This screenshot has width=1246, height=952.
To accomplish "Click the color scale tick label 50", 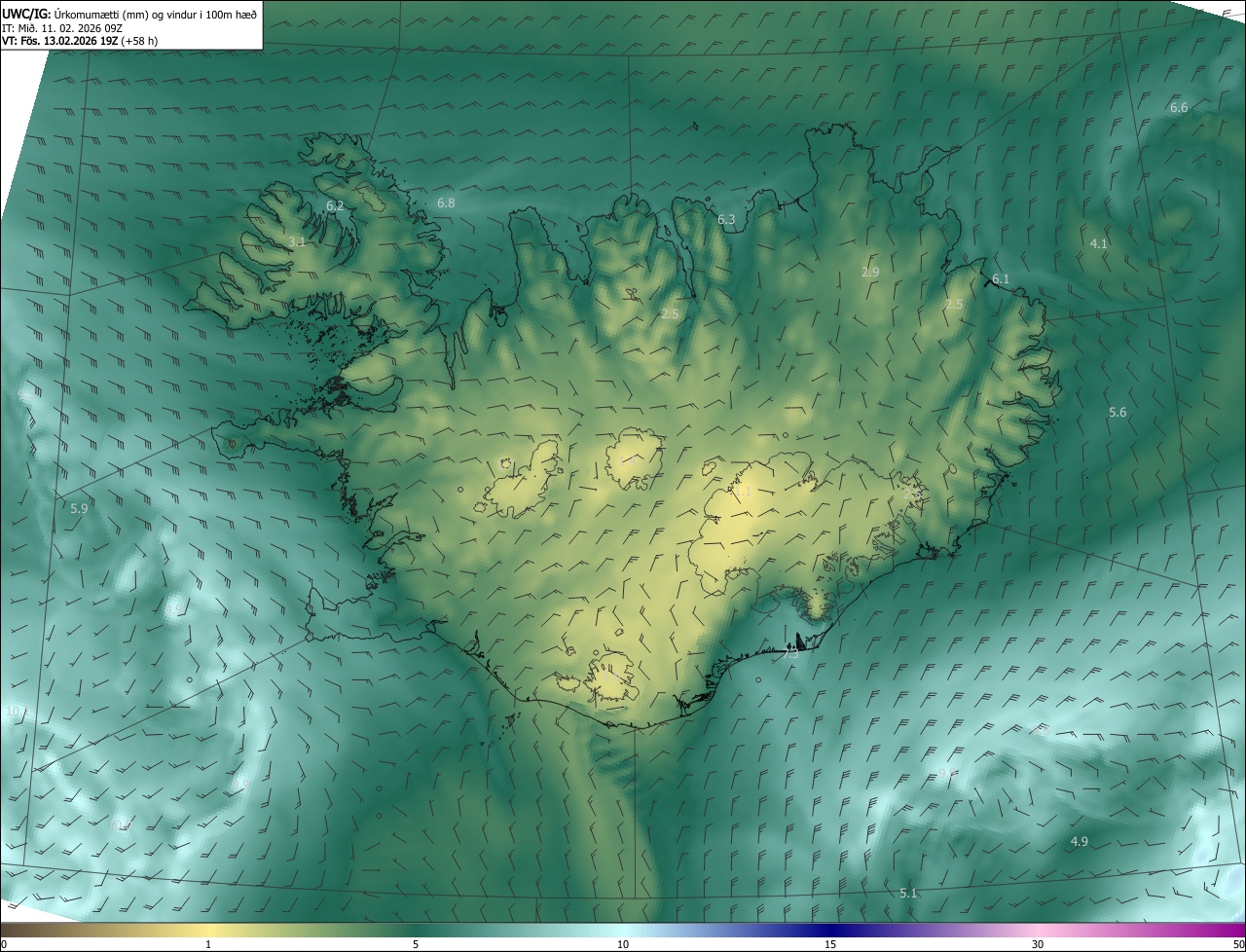I will click(1238, 945).
